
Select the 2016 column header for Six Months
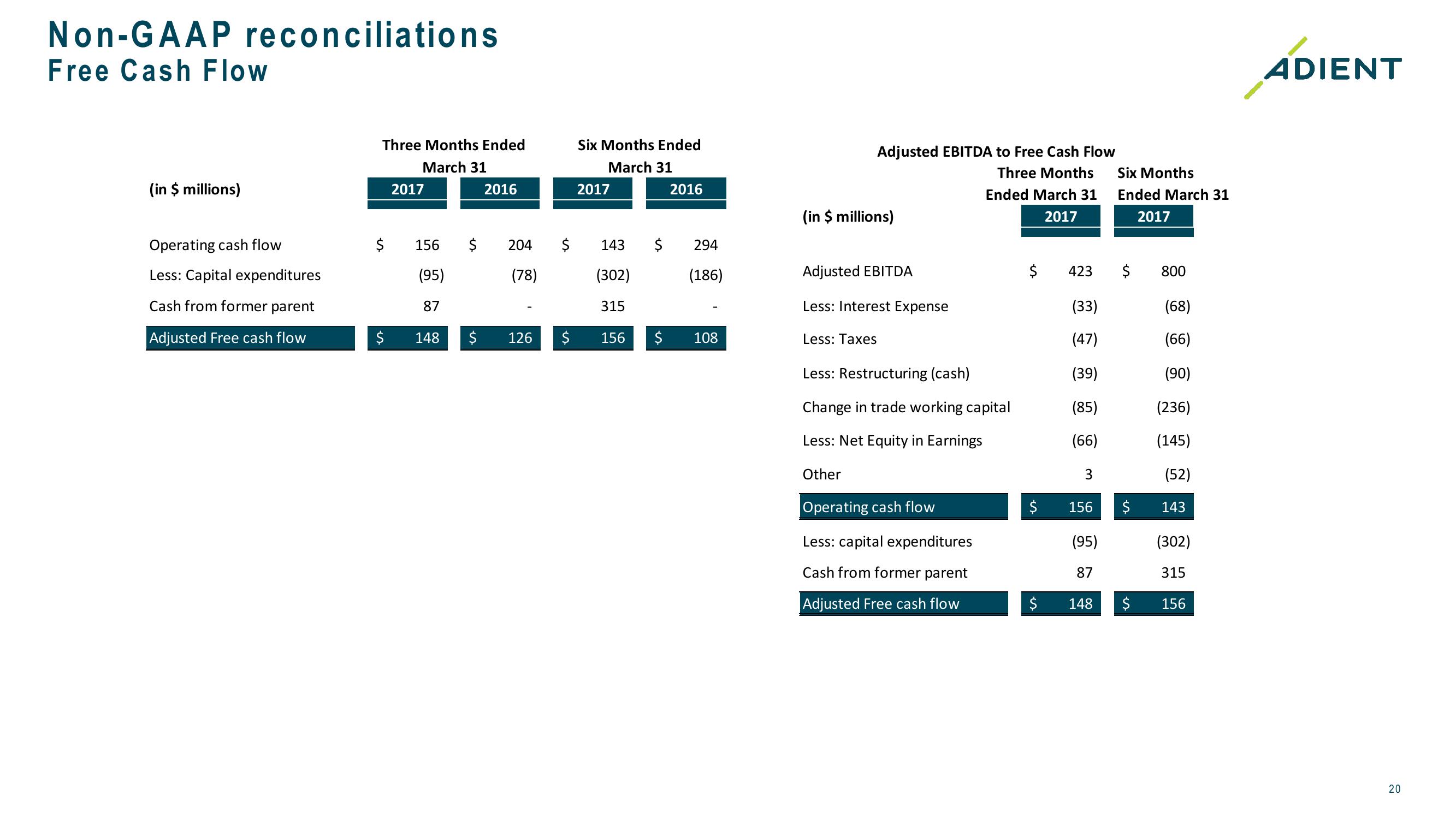692,190
